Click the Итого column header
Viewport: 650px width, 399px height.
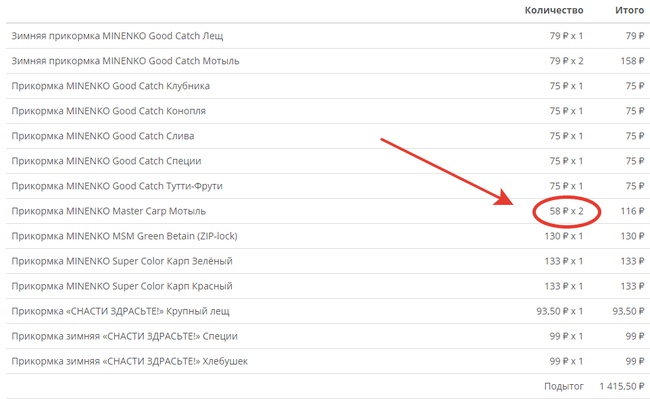point(629,10)
